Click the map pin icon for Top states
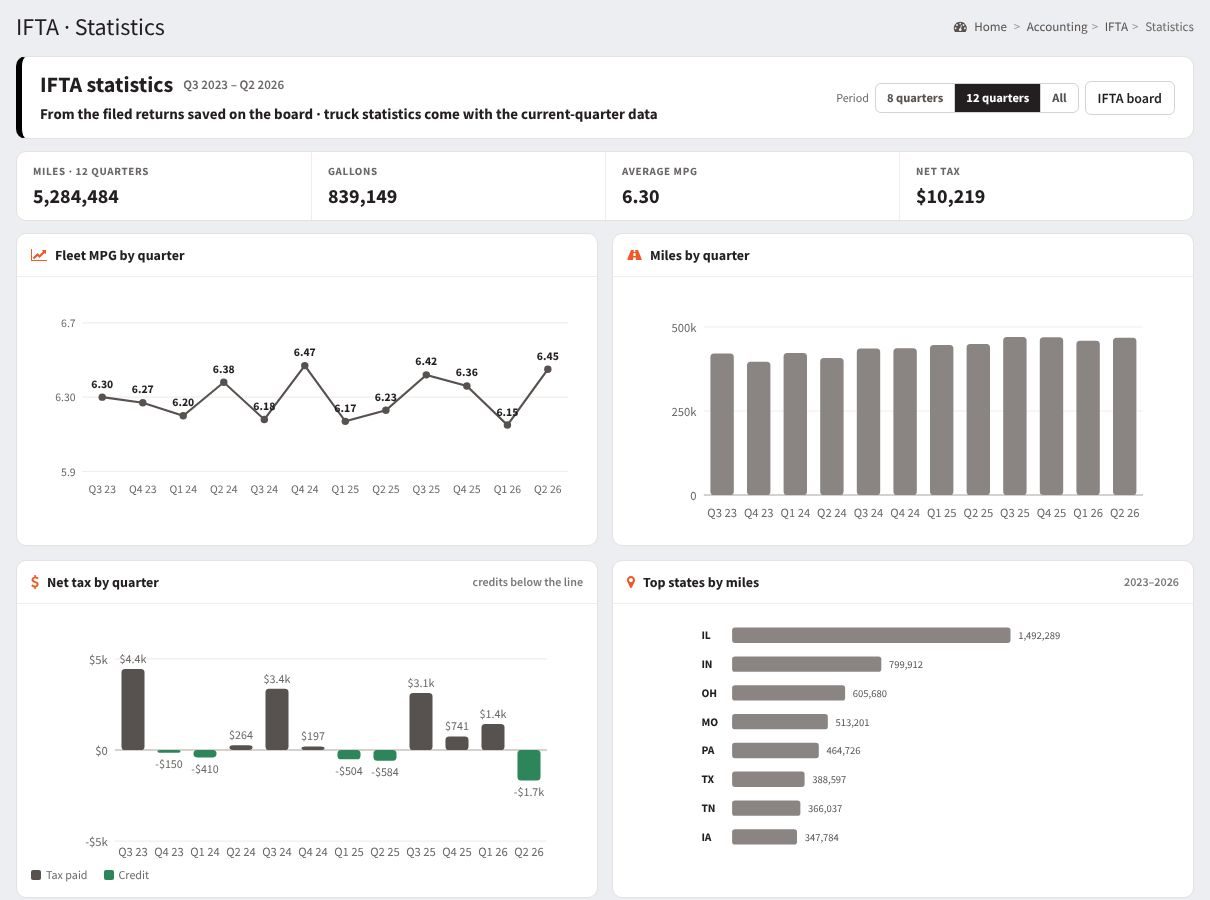The height and width of the screenshot is (900, 1210). coord(631,582)
